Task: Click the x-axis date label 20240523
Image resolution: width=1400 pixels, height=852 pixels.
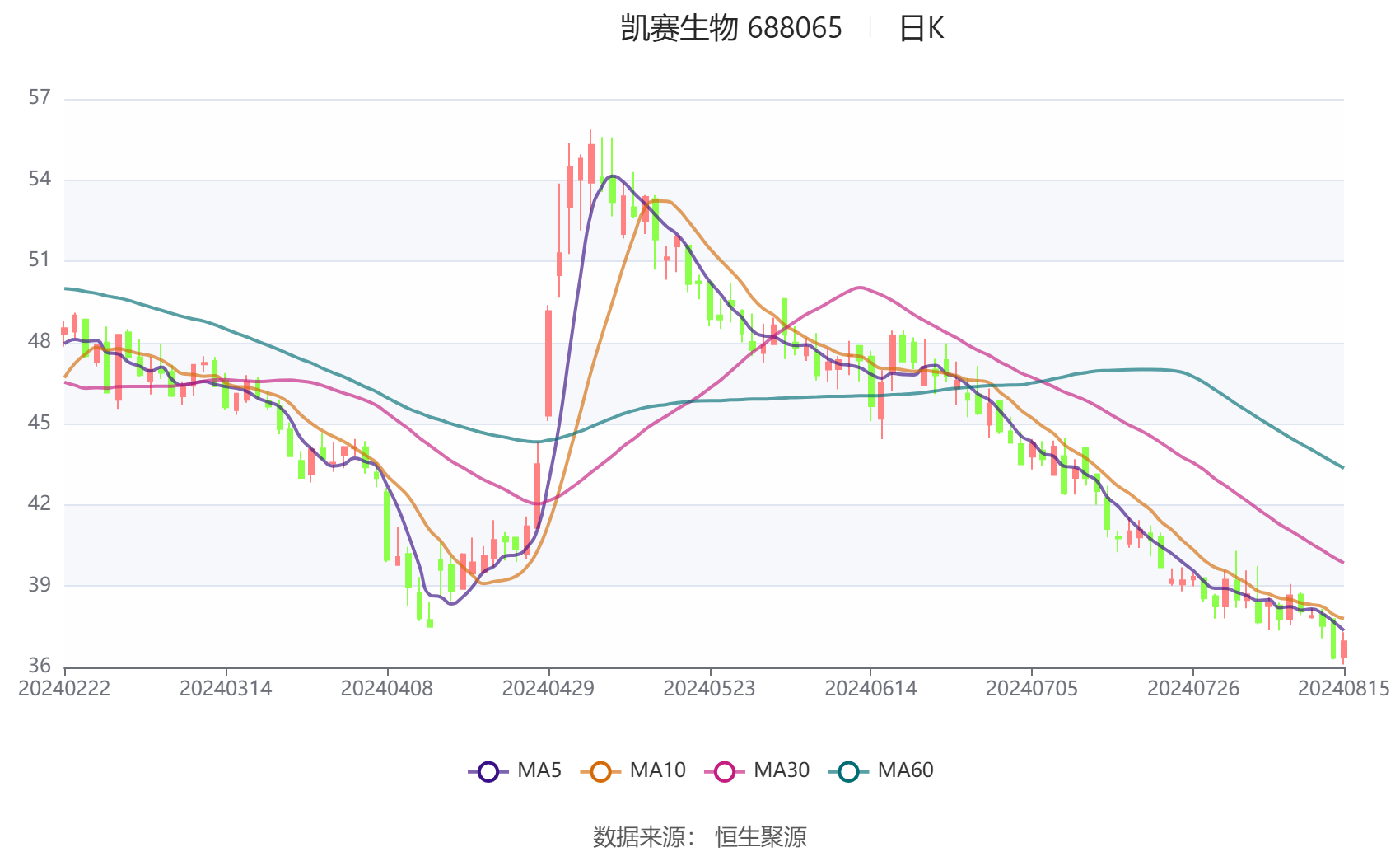Action: click(x=709, y=689)
